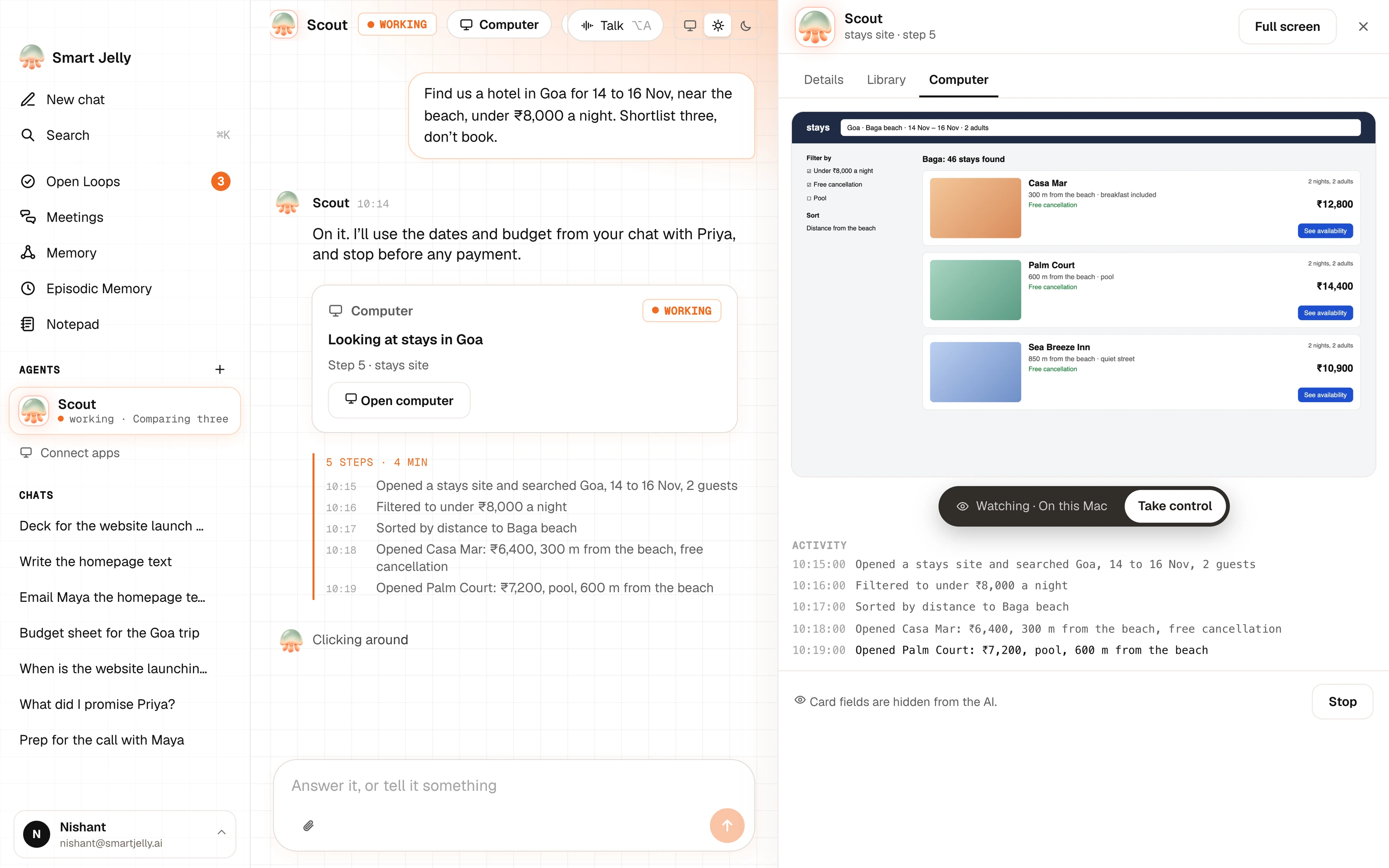This screenshot has width=1389, height=868.
Task: Click the Sea Breeze Inn hotel thumbnail
Action: pyautogui.click(x=974, y=372)
